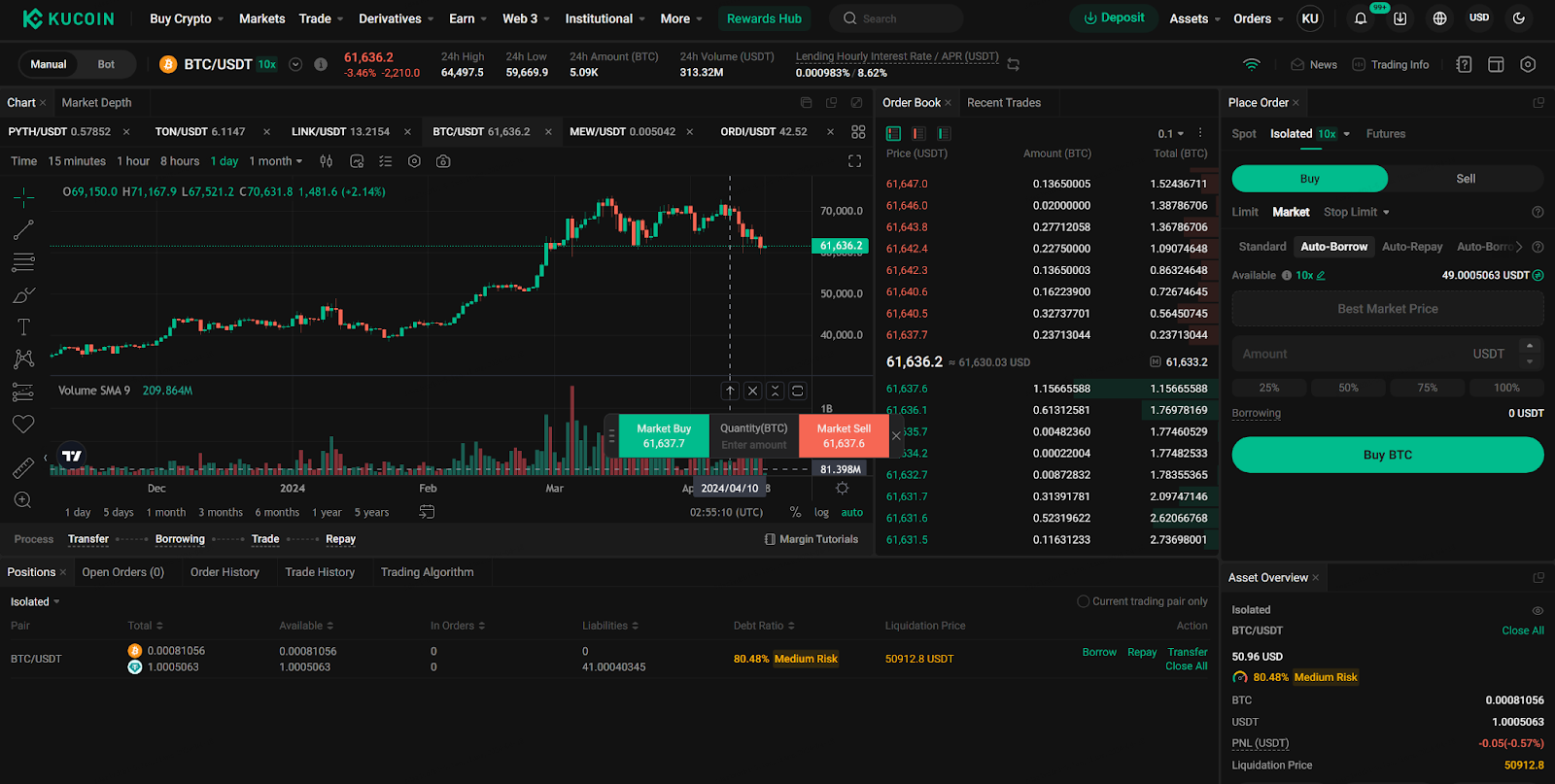Click the KuCoin logo

pos(68,18)
